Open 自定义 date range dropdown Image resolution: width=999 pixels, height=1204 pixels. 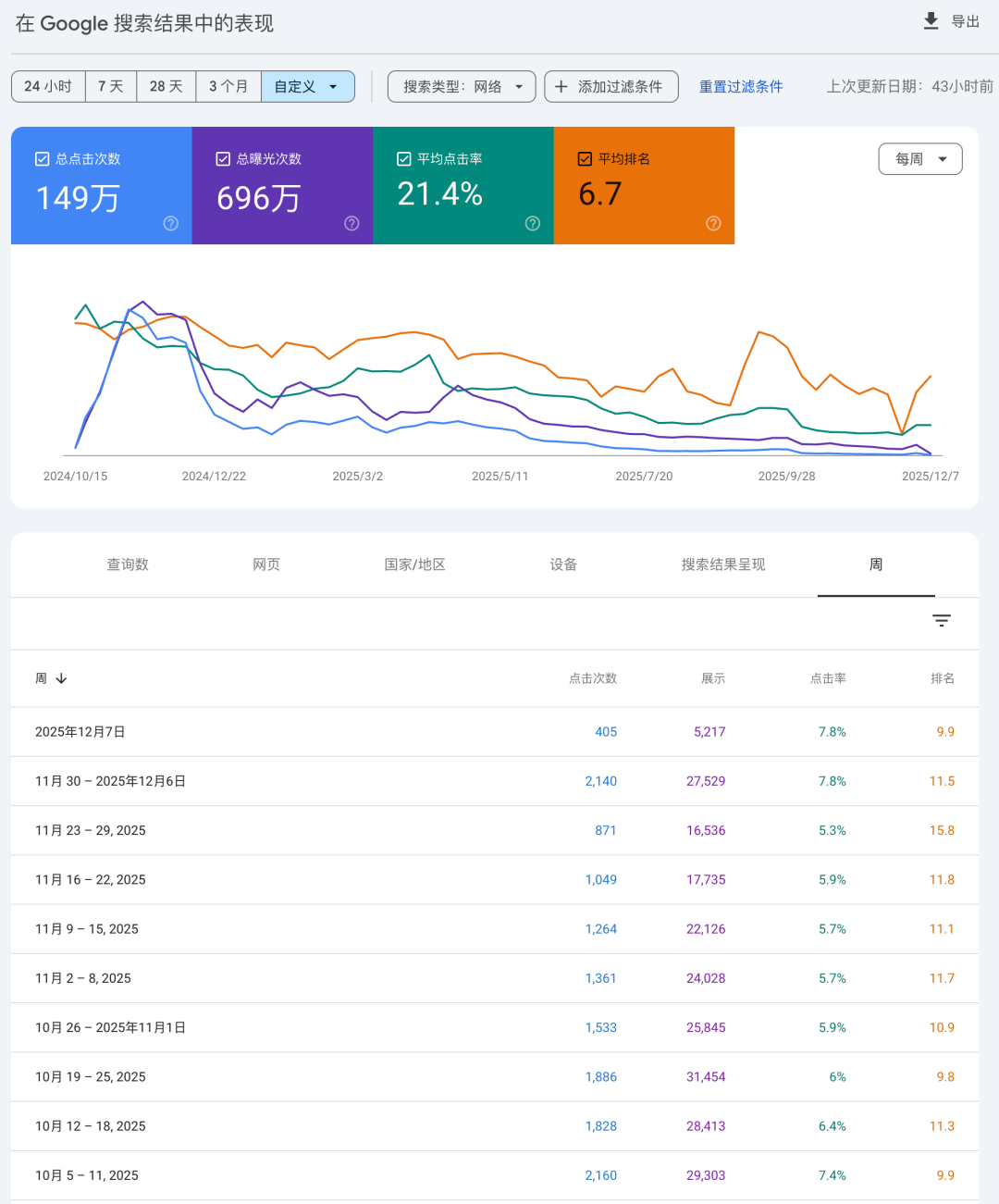coord(308,86)
